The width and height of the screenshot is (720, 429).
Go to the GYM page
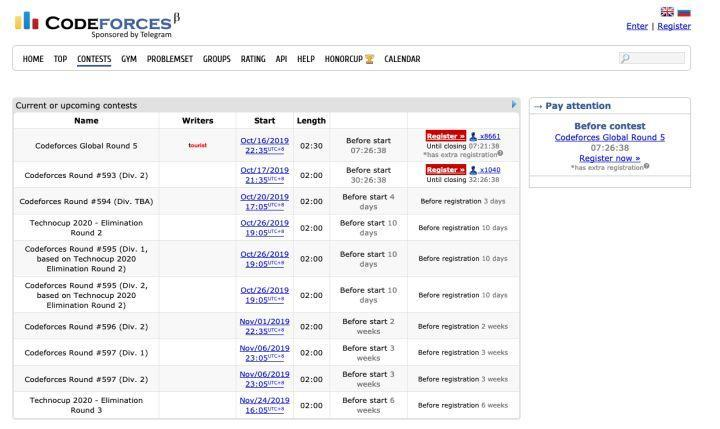(x=129, y=59)
